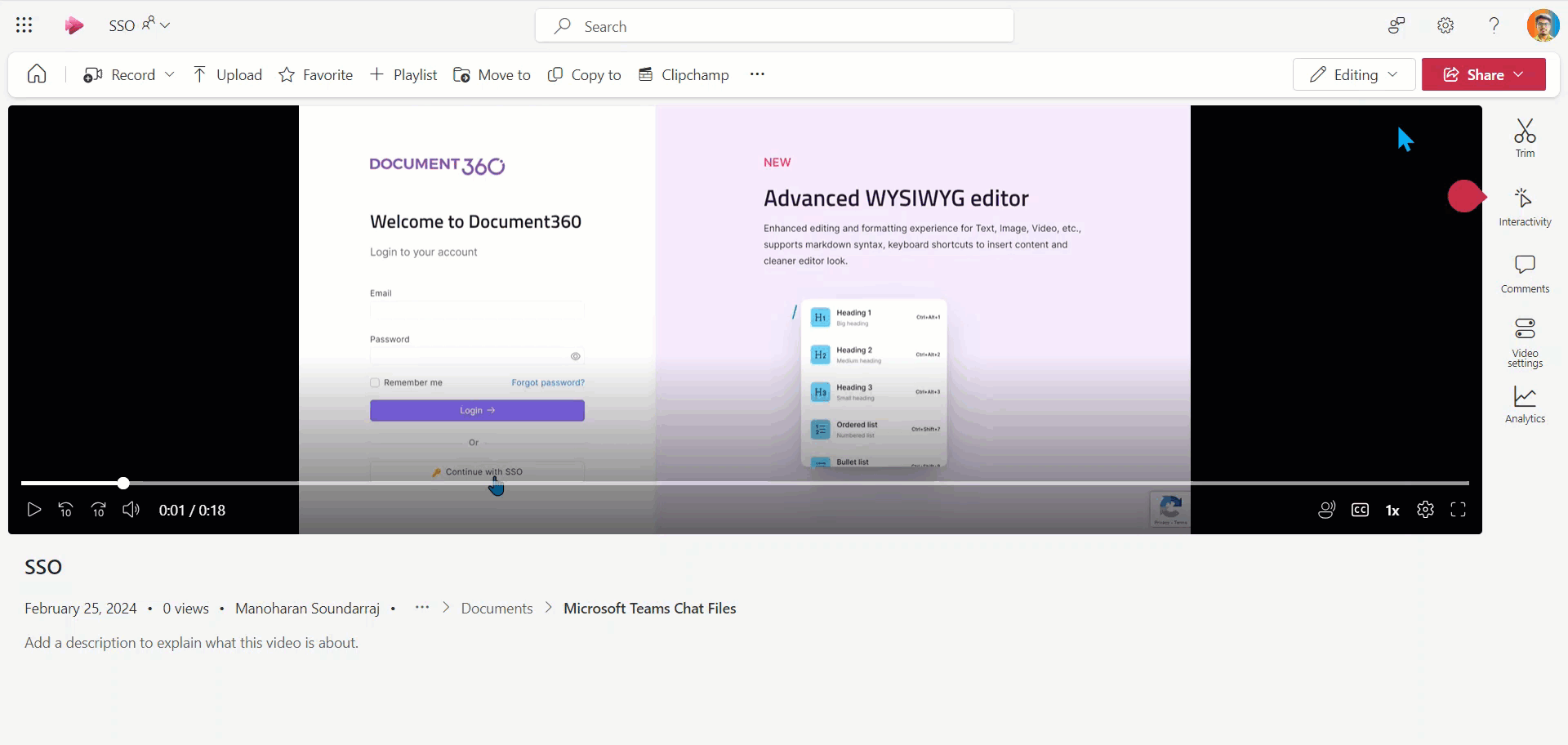Mark the video as Favorite
Image resolution: width=1568 pixels, height=745 pixels.
315,75
